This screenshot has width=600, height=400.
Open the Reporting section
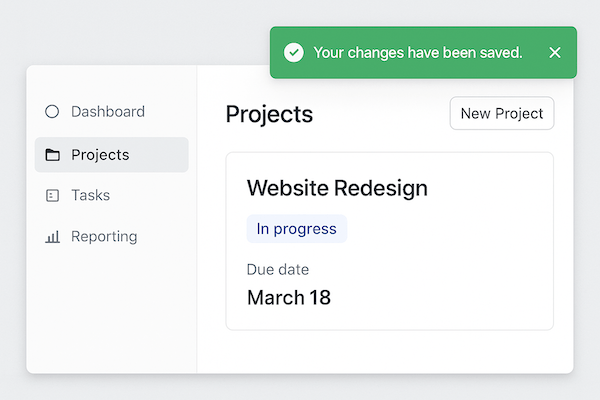(x=104, y=237)
